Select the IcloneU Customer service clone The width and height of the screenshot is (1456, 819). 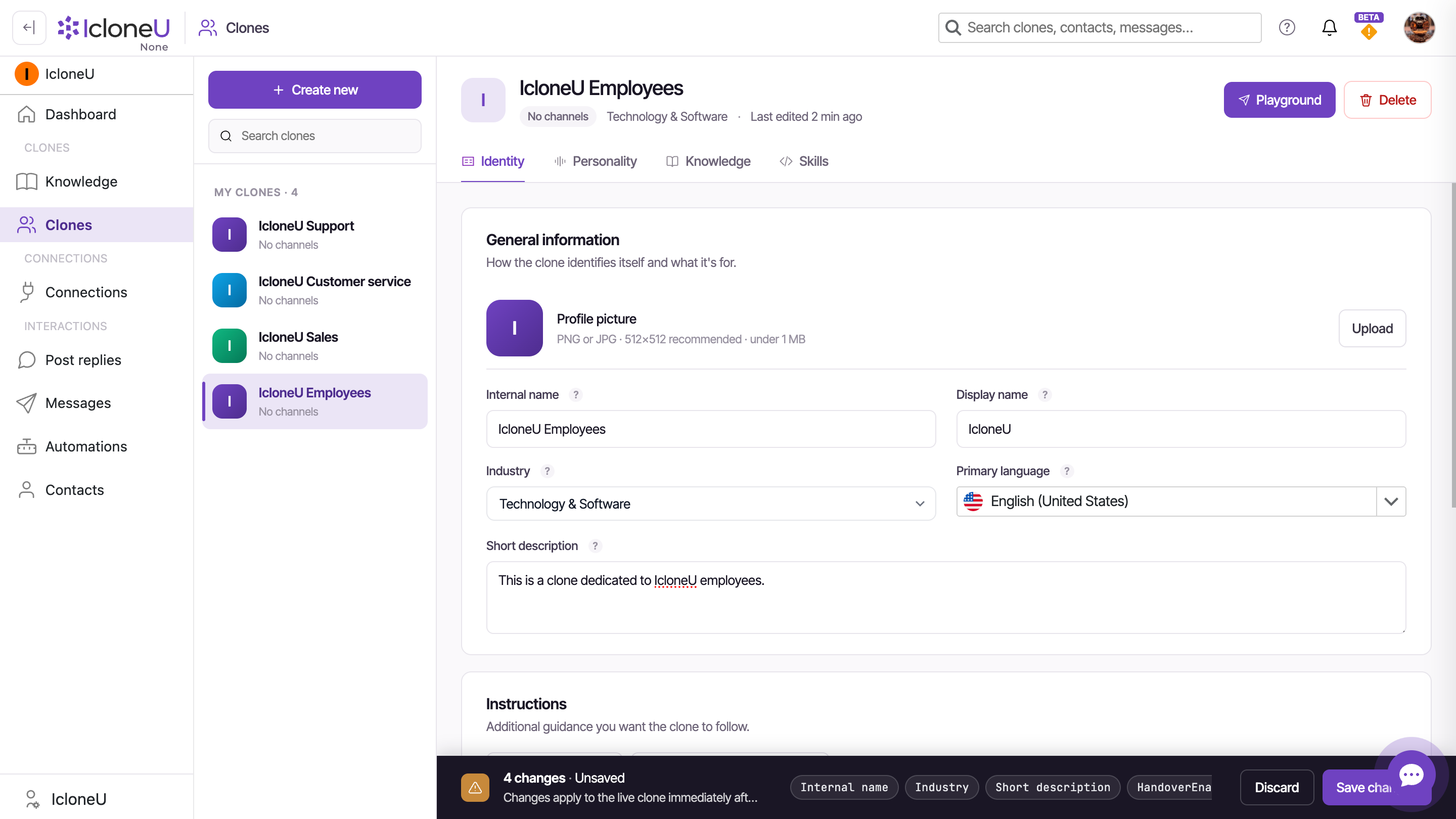pyautogui.click(x=315, y=290)
